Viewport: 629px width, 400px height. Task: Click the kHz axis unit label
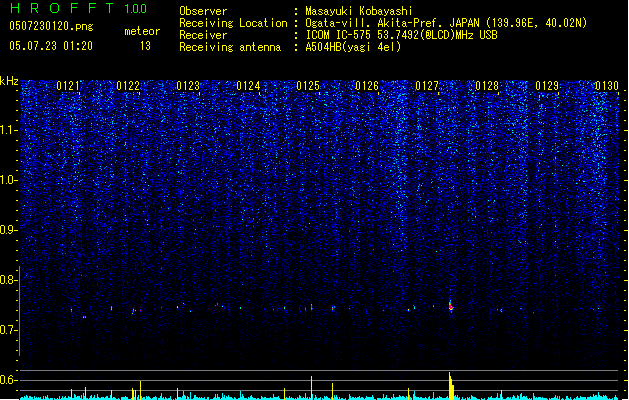click(9, 81)
